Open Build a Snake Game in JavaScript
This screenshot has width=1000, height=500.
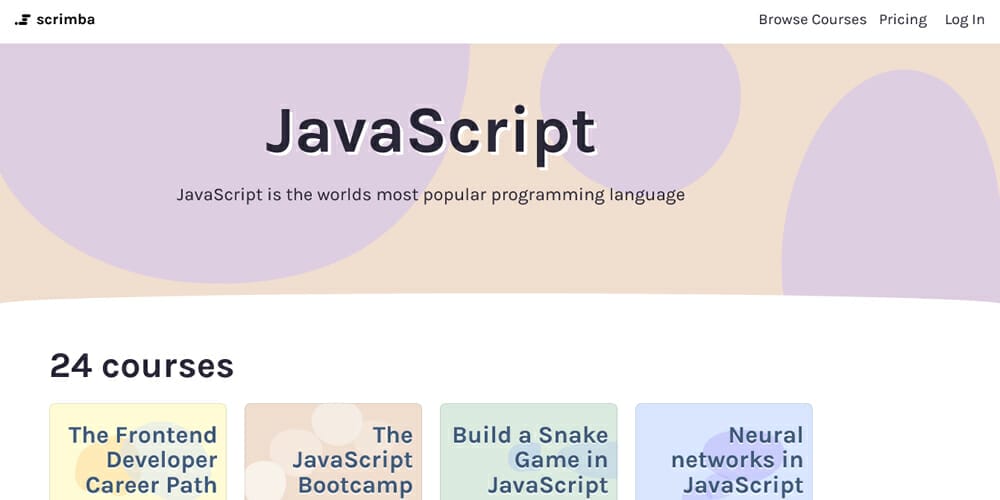click(x=529, y=452)
